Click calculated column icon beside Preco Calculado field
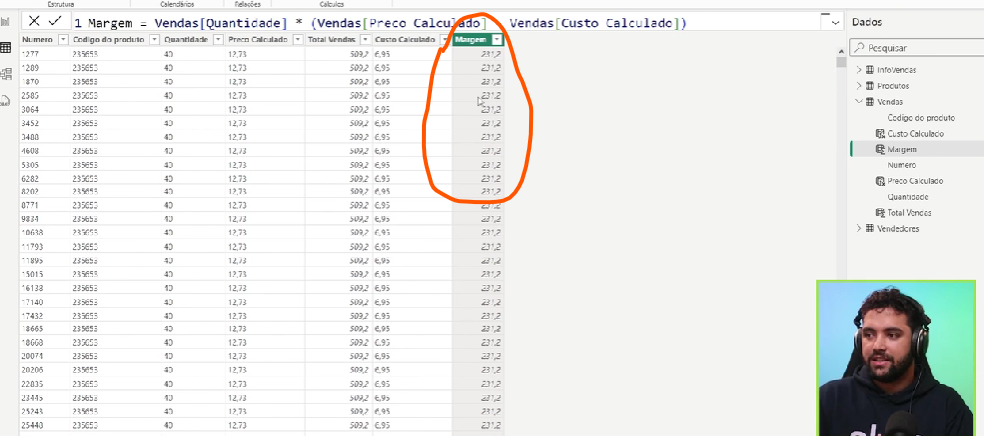This screenshot has width=984, height=436. [x=880, y=181]
